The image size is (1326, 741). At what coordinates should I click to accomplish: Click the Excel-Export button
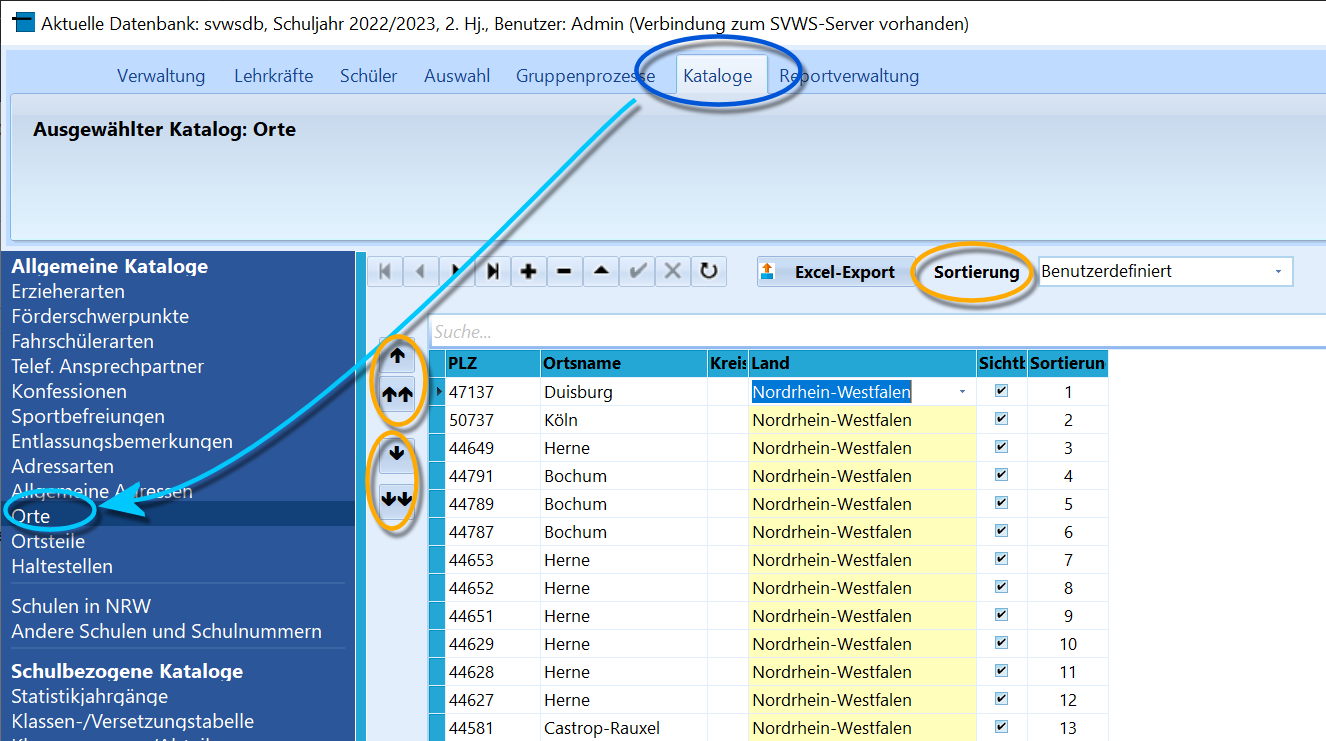point(836,272)
